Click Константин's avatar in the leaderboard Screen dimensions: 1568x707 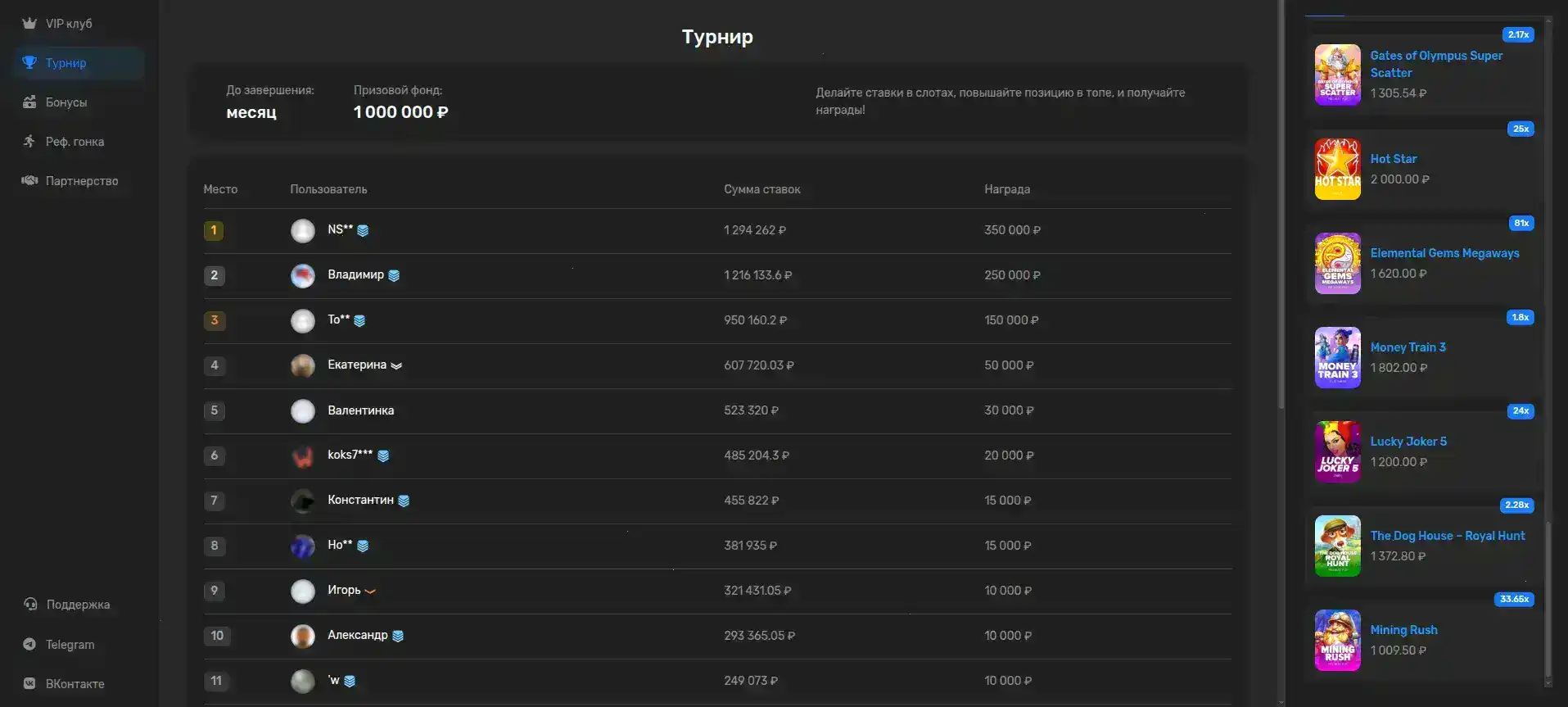point(303,501)
